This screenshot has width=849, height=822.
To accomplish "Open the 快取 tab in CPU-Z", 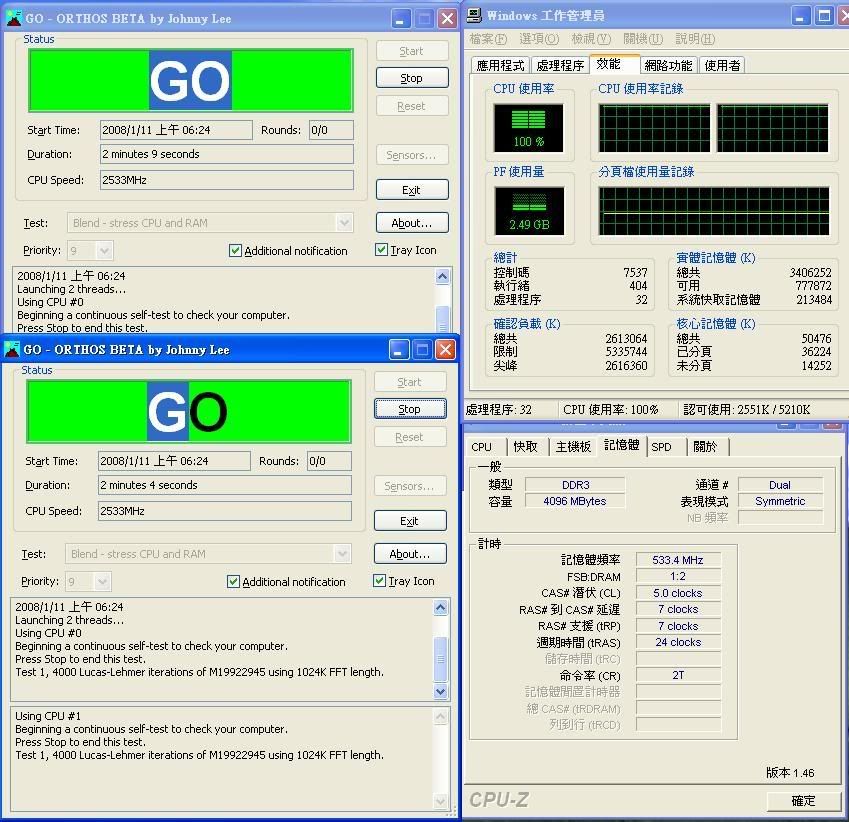I will [525, 447].
